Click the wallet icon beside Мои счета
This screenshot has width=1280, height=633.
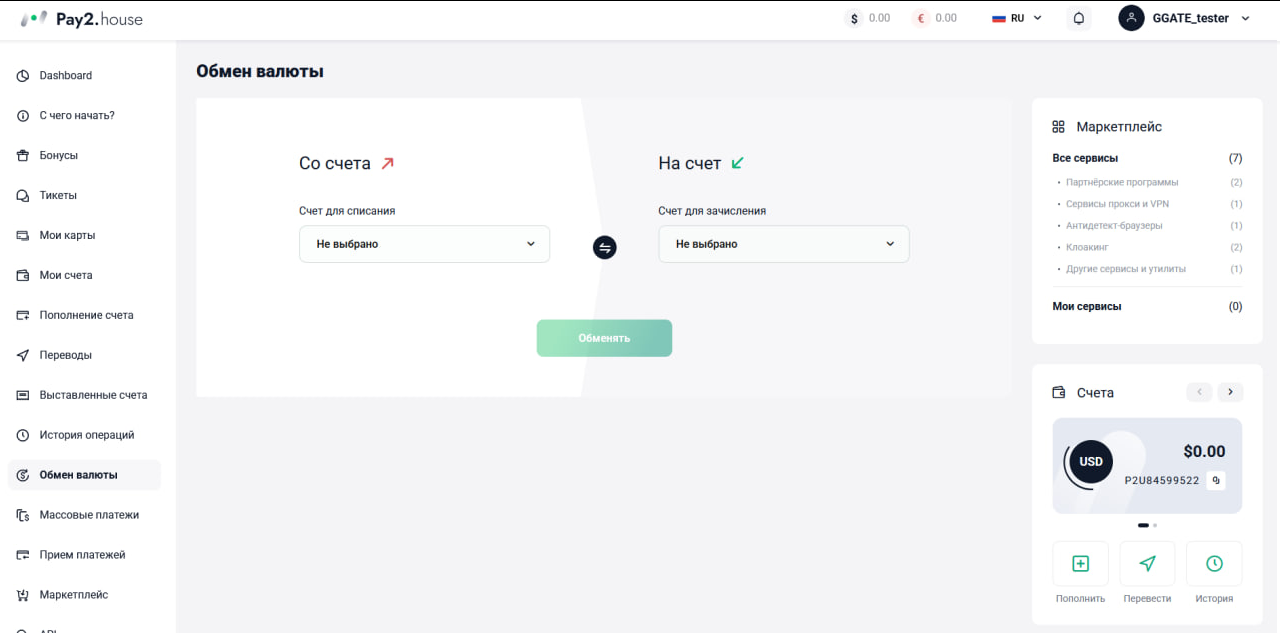coord(23,276)
